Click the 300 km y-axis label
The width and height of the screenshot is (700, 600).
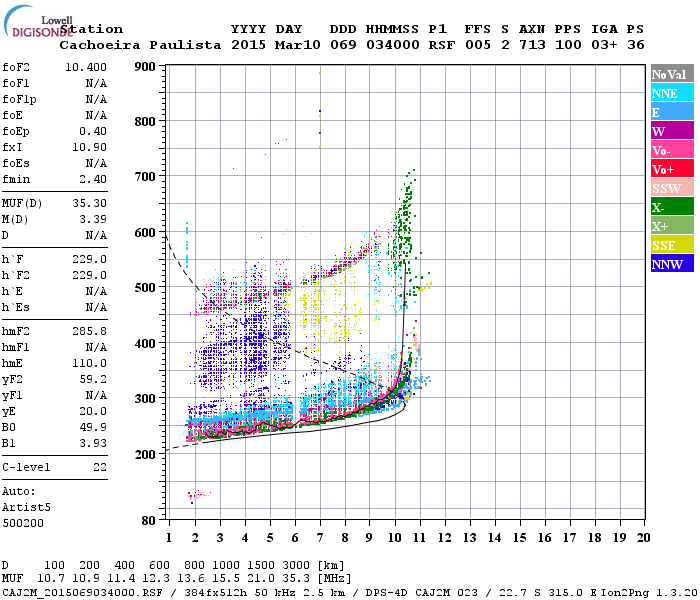click(x=145, y=398)
